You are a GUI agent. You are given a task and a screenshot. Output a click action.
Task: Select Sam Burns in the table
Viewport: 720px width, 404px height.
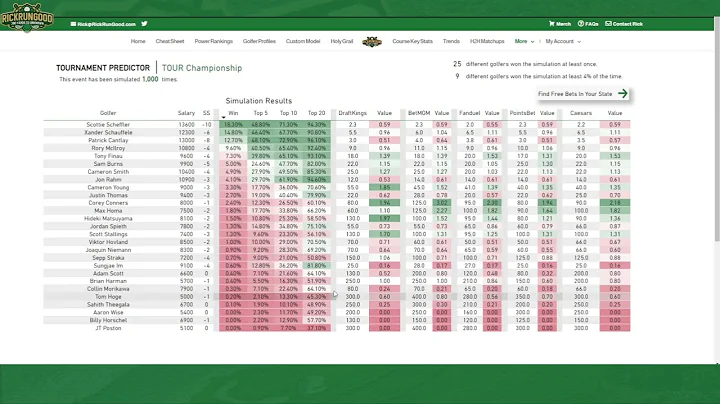coord(108,163)
